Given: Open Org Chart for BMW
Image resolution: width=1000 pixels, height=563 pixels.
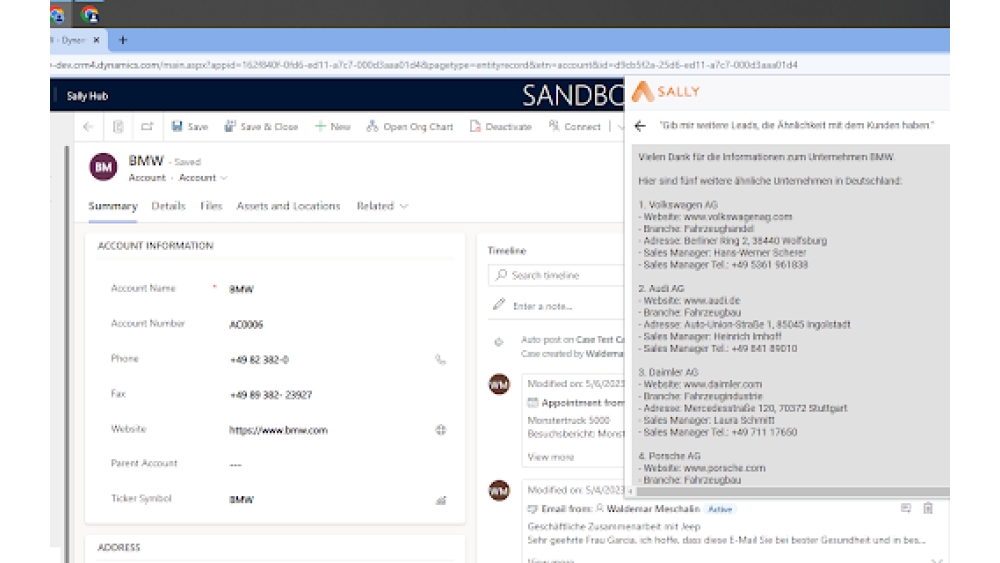Looking at the screenshot, I should pyautogui.click(x=409, y=126).
